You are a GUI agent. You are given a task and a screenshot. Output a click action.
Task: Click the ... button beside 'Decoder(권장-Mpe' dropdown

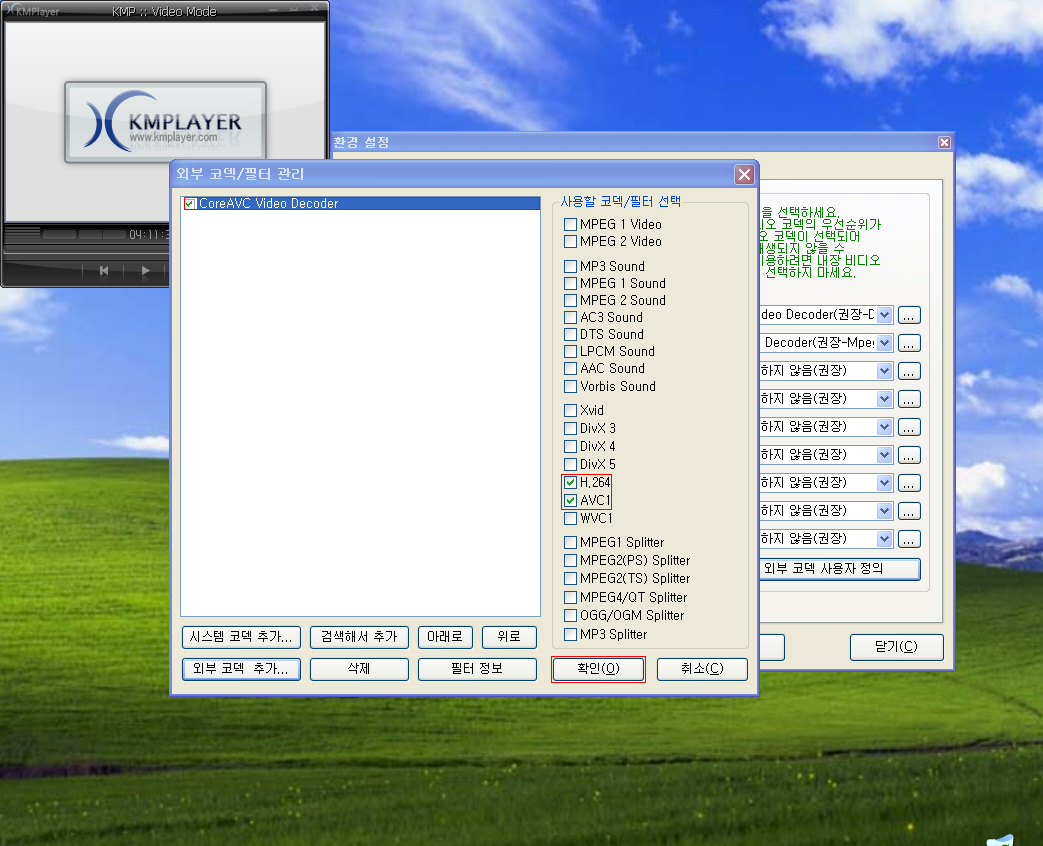point(909,343)
